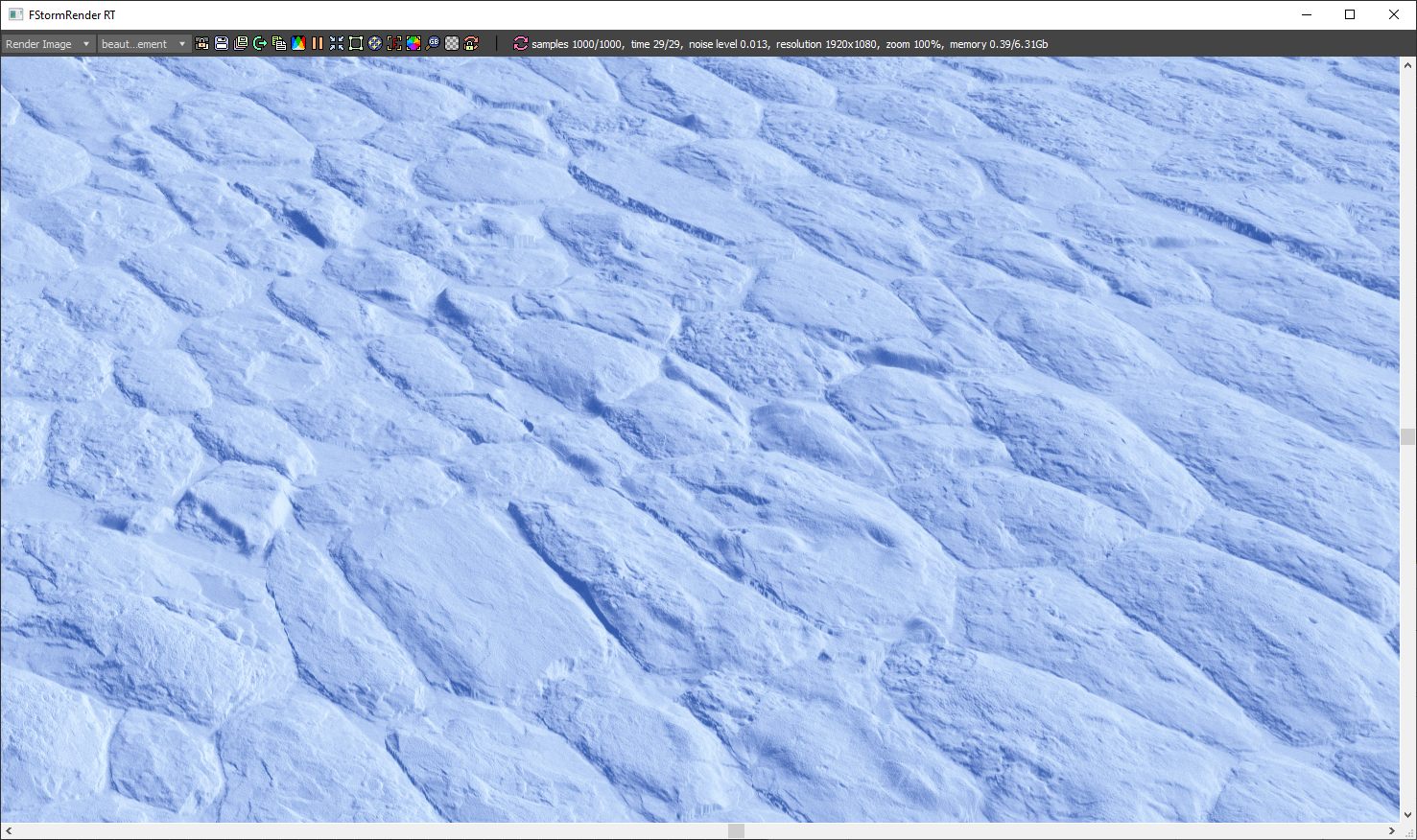Click the red F focus bracket icon

pyautogui.click(x=394, y=44)
